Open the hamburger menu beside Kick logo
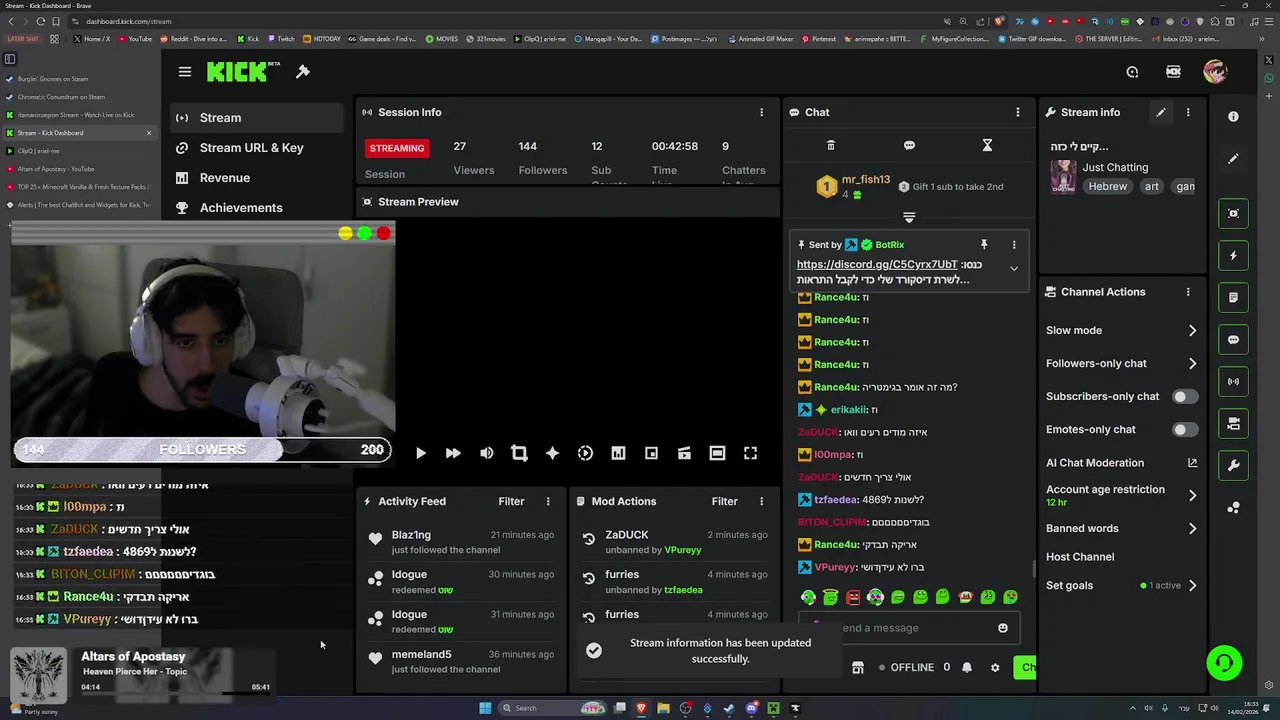1280x720 pixels. click(185, 71)
